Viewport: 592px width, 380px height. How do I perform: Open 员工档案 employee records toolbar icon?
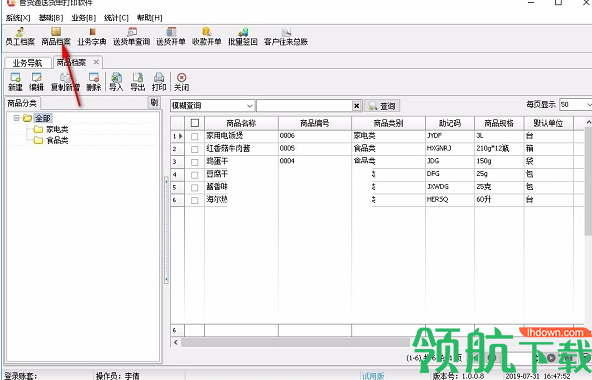click(x=20, y=37)
